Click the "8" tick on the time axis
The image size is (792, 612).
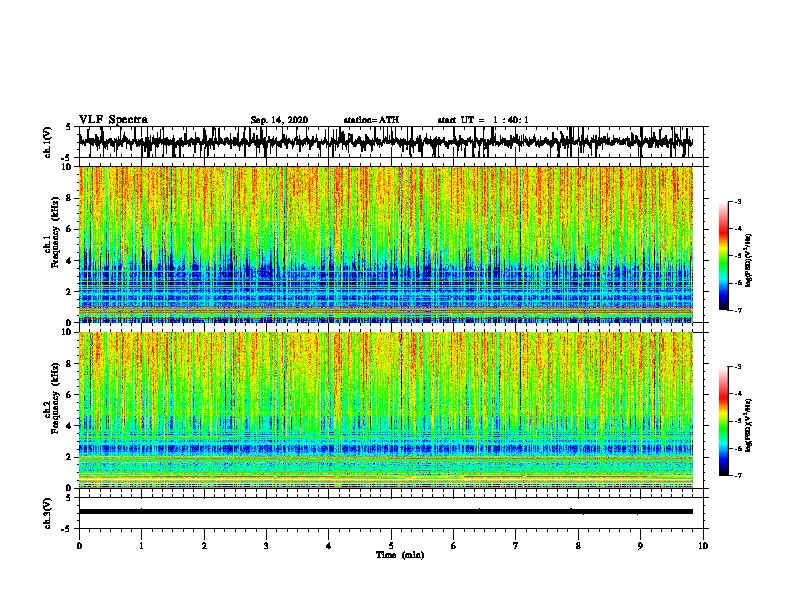[x=578, y=546]
